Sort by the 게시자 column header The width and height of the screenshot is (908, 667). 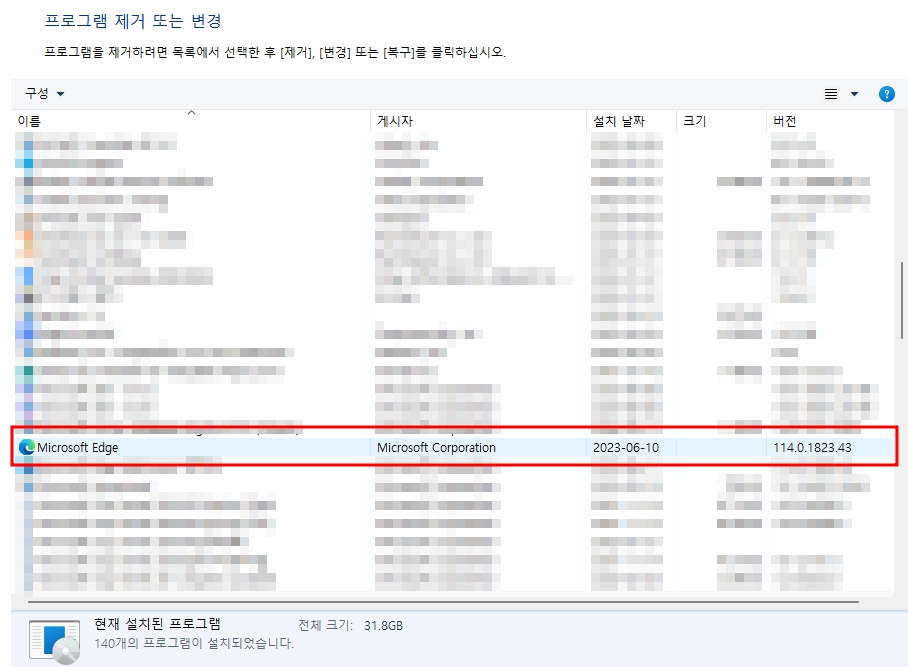point(478,121)
